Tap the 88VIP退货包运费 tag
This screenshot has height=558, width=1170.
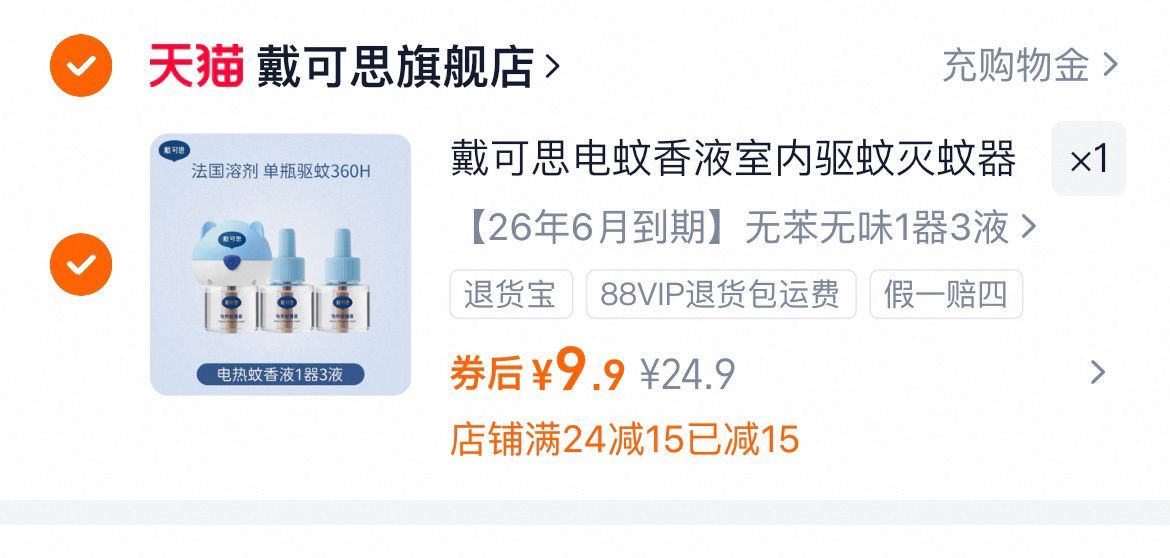tap(721, 295)
